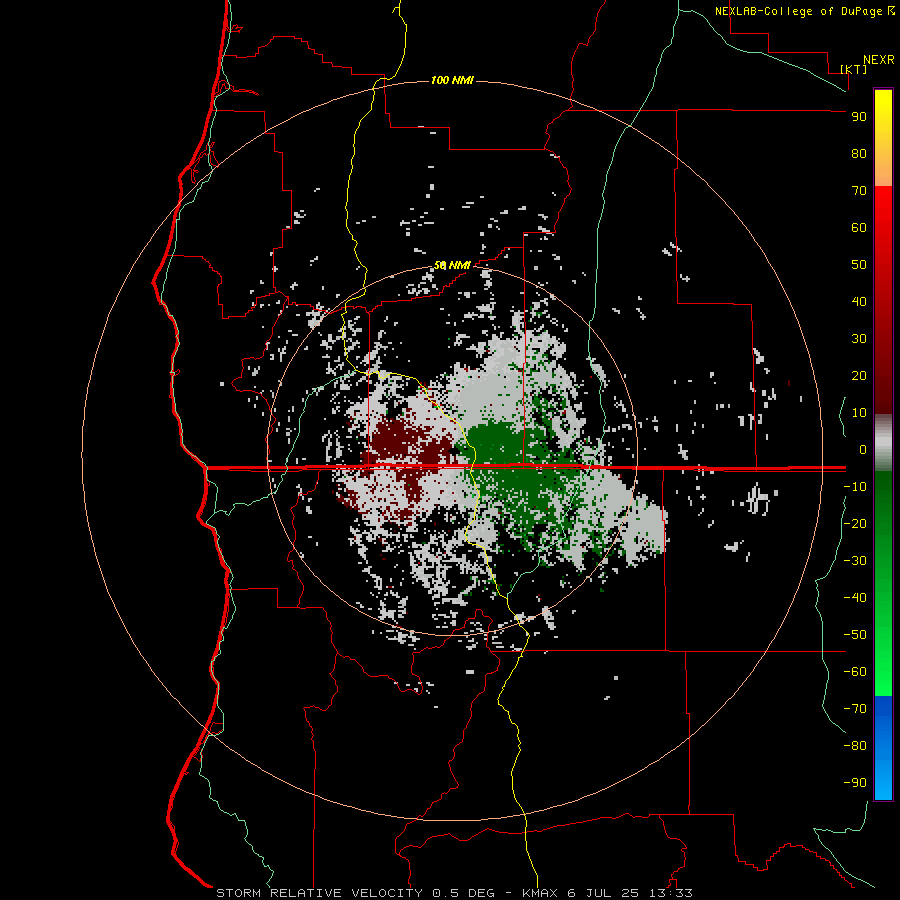The height and width of the screenshot is (900, 900).
Task: Click the 80 value on the velocity scale
Action: tap(859, 153)
